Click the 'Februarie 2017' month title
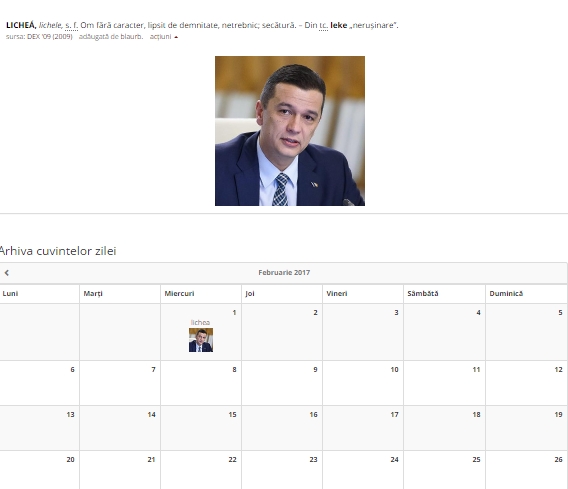The width and height of the screenshot is (568, 489). click(284, 272)
